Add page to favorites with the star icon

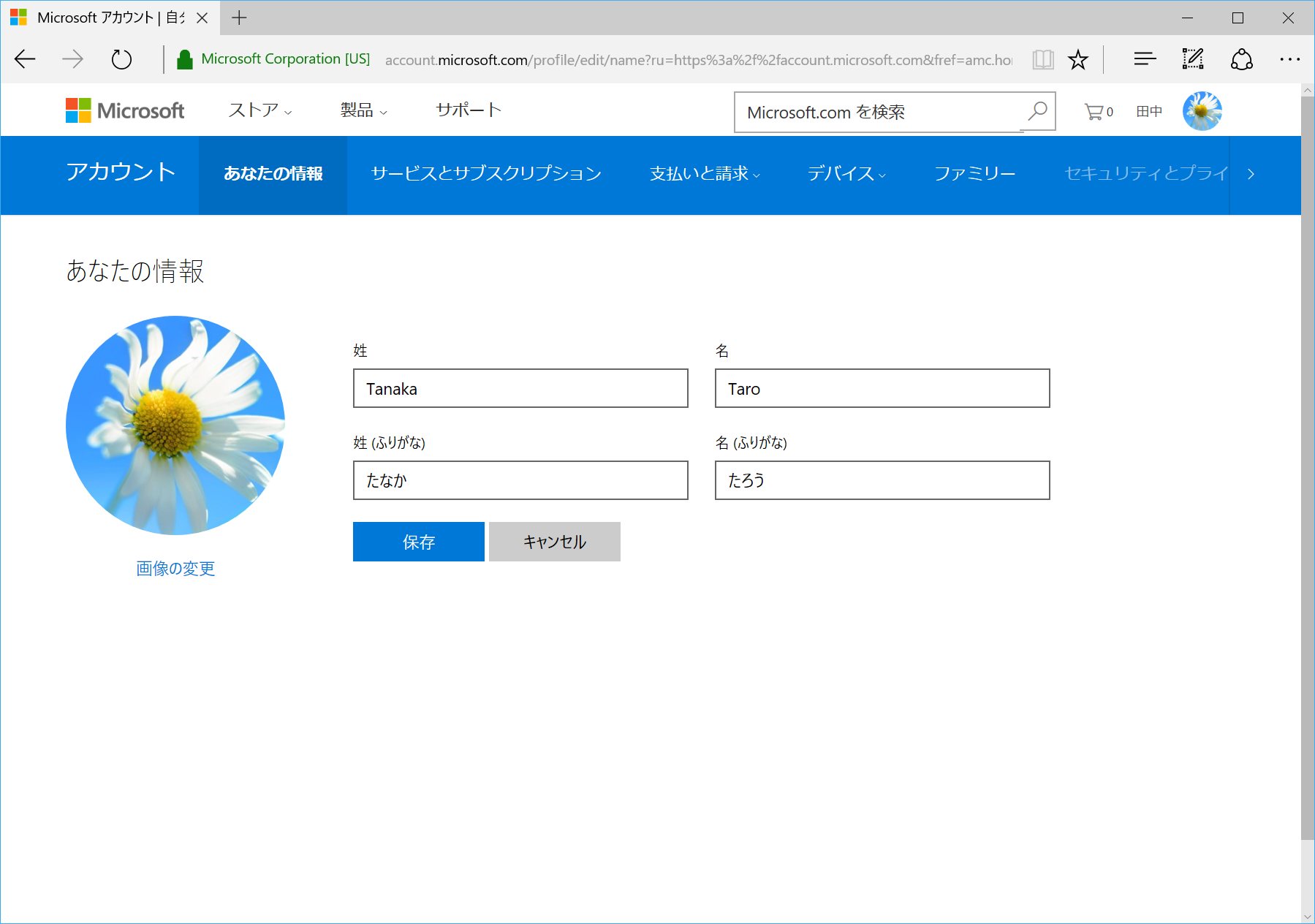pyautogui.click(x=1079, y=58)
